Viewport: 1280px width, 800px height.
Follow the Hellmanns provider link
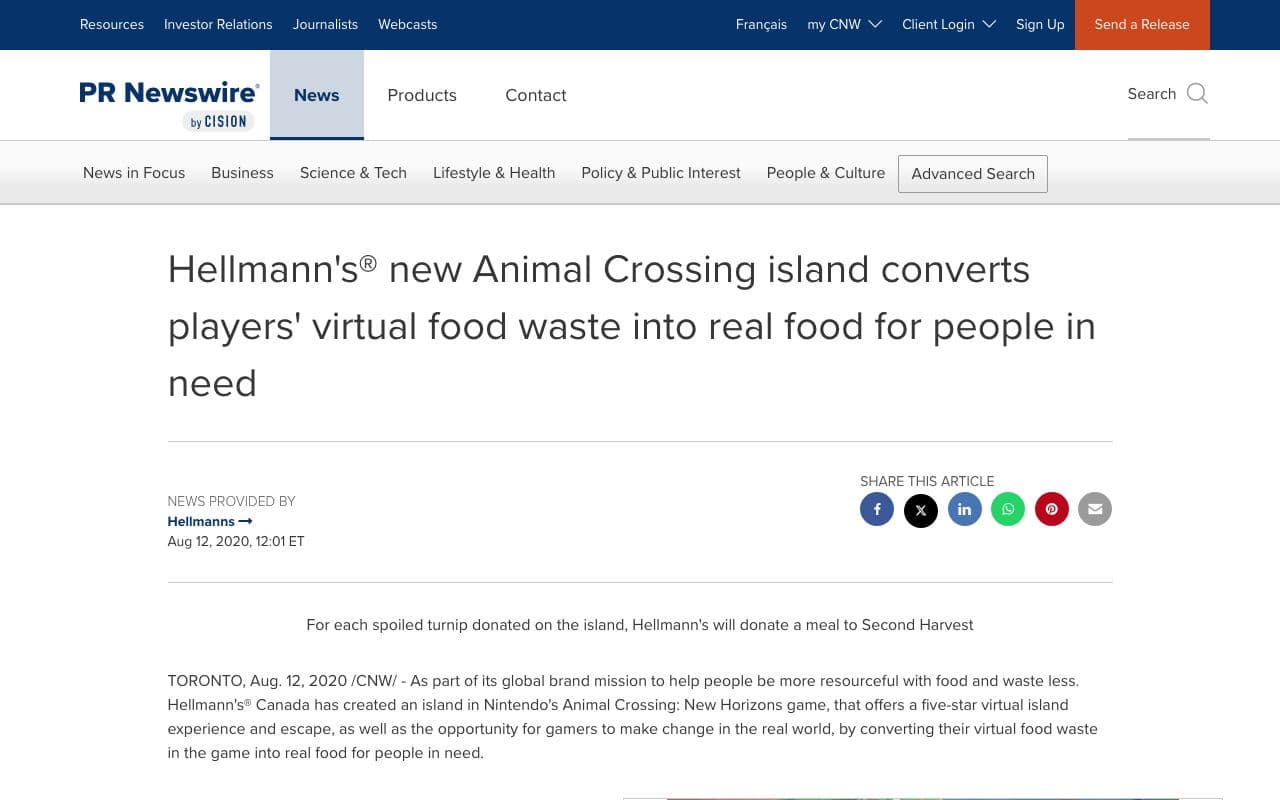210,521
